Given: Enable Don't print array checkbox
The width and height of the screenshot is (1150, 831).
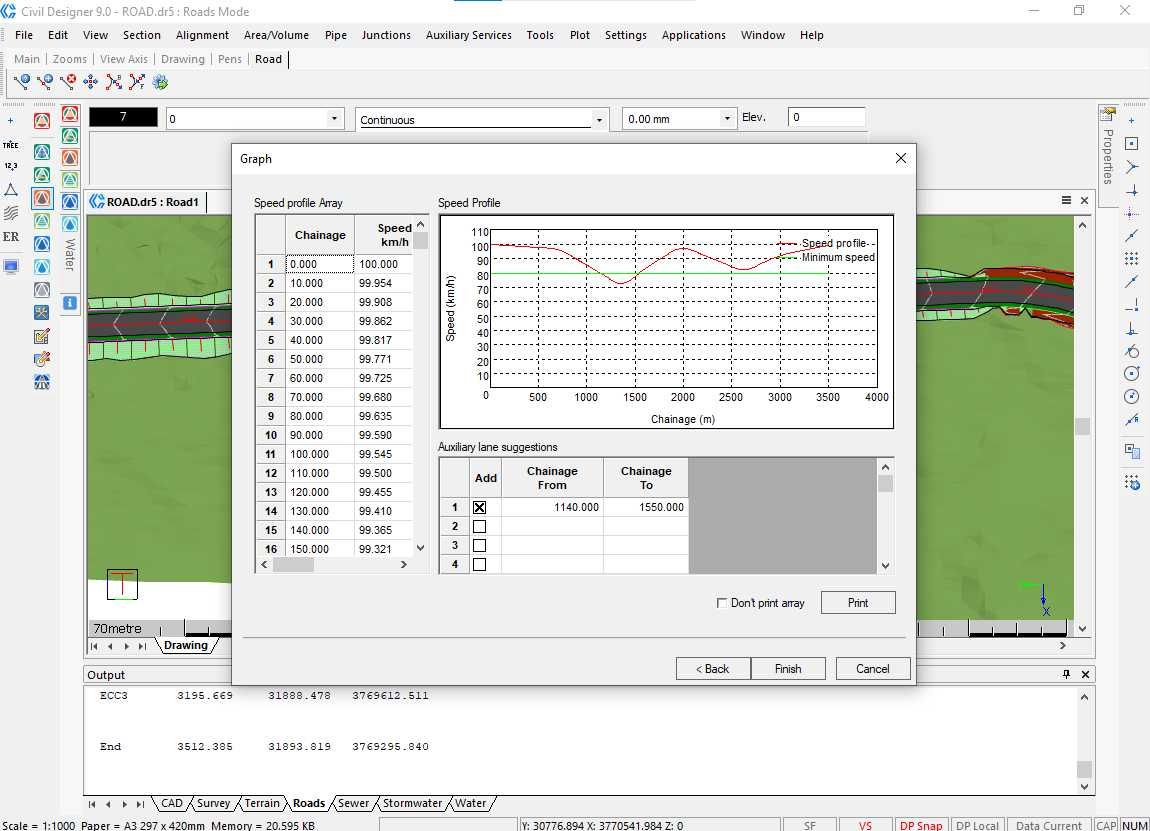Looking at the screenshot, I should (x=722, y=603).
